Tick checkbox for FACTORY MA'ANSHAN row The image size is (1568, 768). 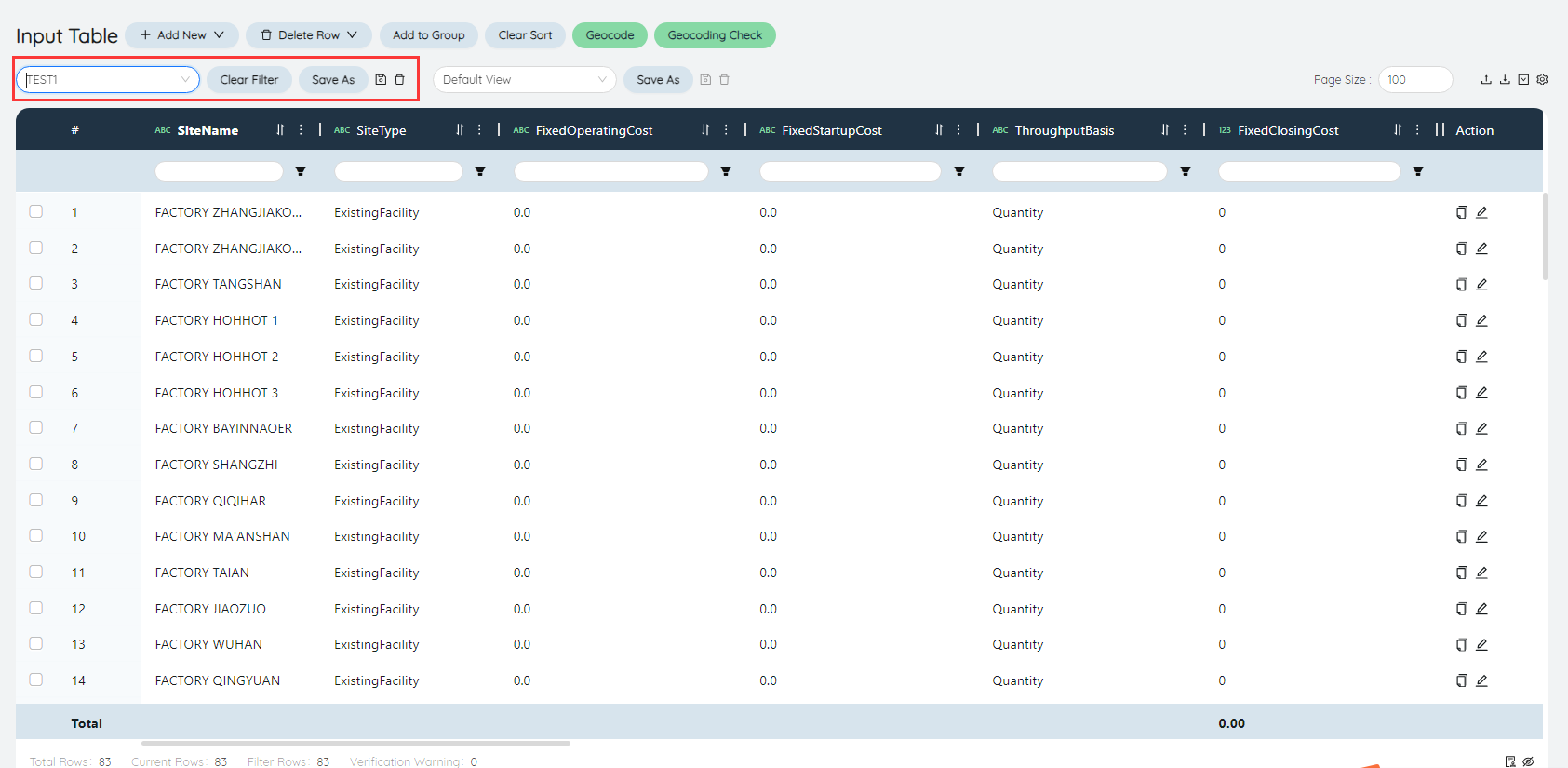coord(36,535)
